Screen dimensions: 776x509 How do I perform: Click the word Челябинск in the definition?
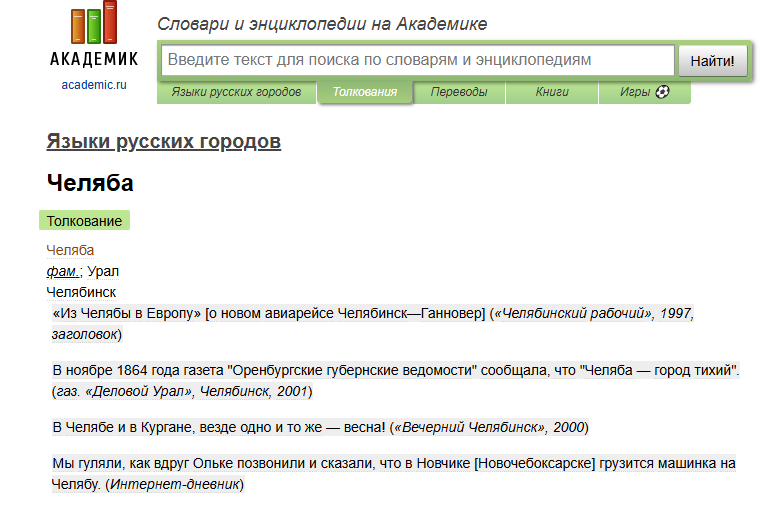(81, 292)
